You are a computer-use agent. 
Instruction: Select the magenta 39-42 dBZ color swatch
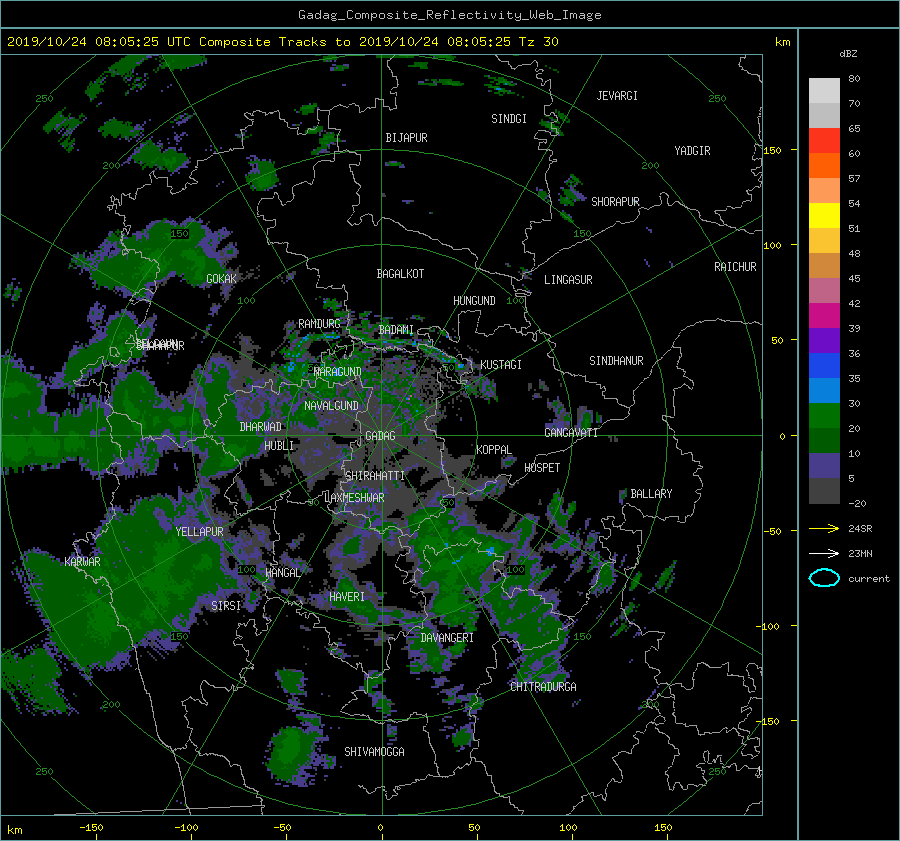click(x=824, y=315)
